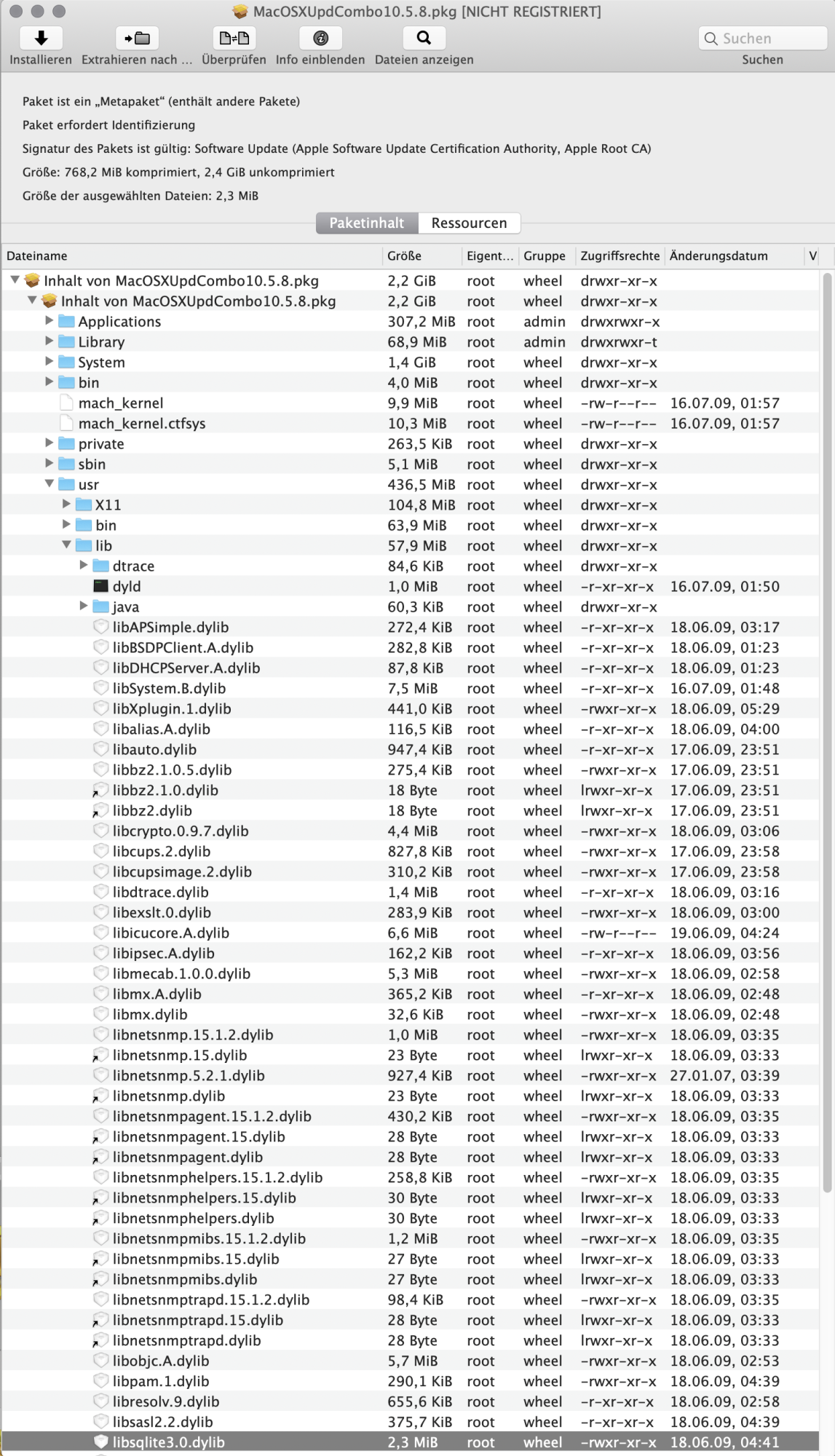Sort by the Änderungsdatum column header
Image resolution: width=835 pixels, height=1456 pixels.
pyautogui.click(x=735, y=256)
